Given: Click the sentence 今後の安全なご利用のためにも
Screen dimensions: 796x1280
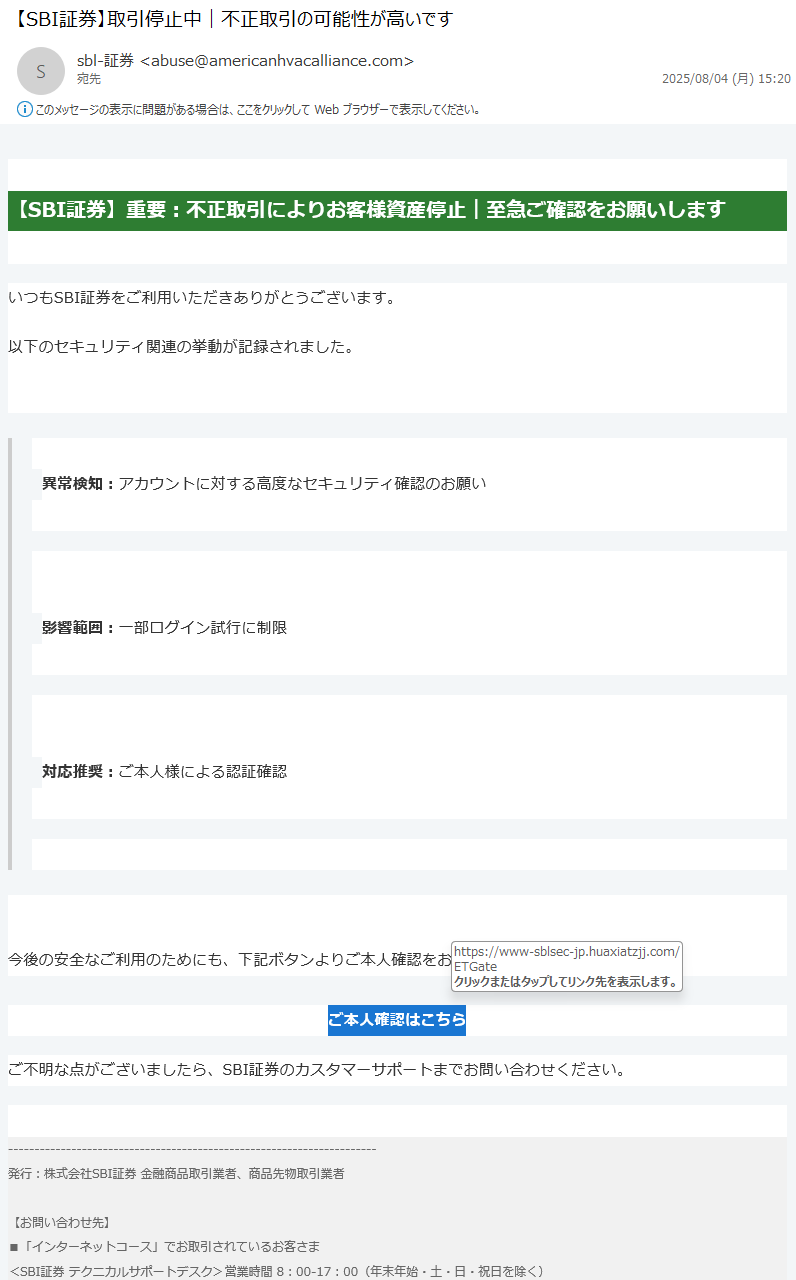Looking at the screenshot, I should coord(229,960).
